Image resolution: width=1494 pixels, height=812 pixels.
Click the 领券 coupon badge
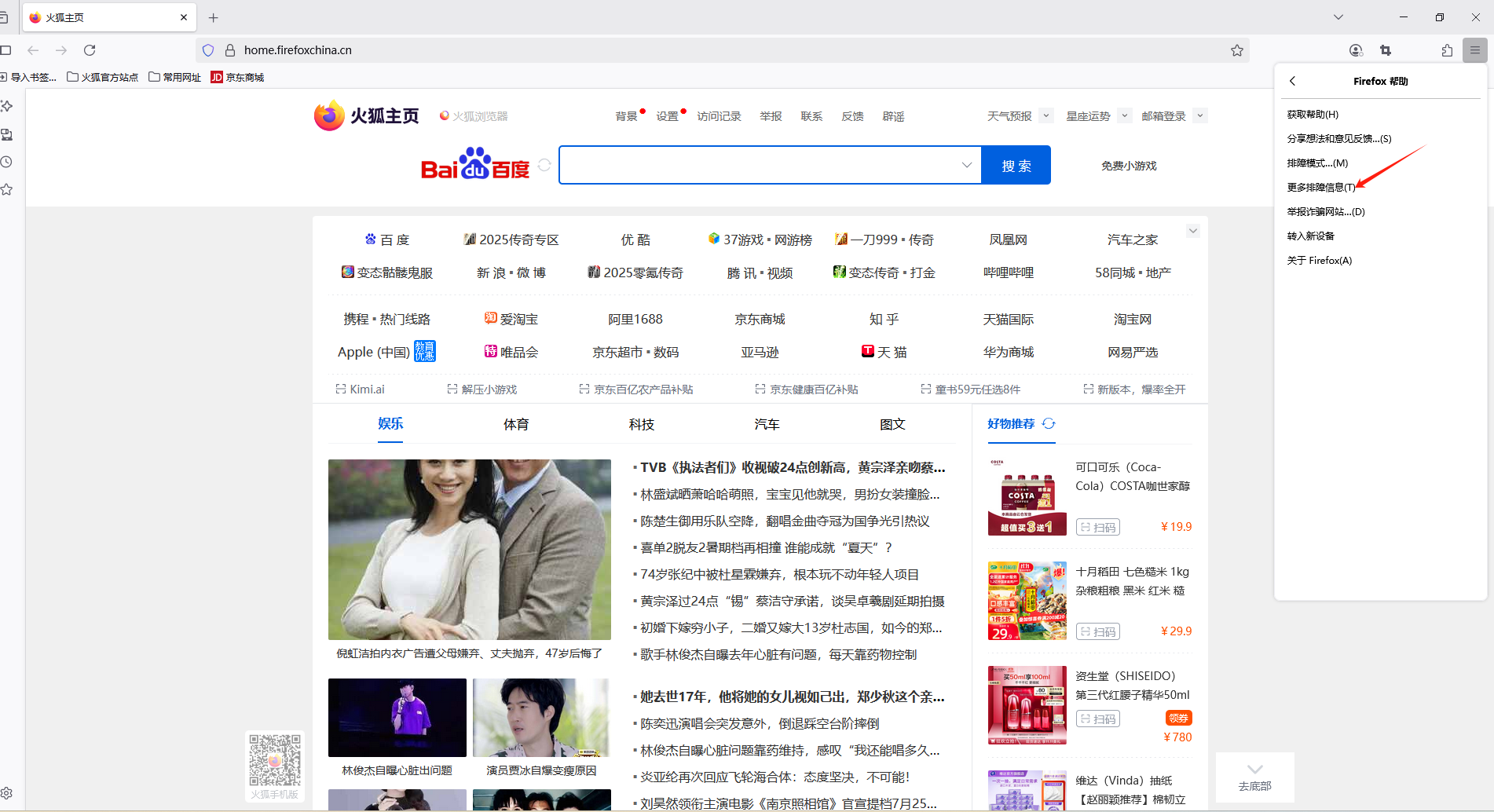[x=1178, y=718]
